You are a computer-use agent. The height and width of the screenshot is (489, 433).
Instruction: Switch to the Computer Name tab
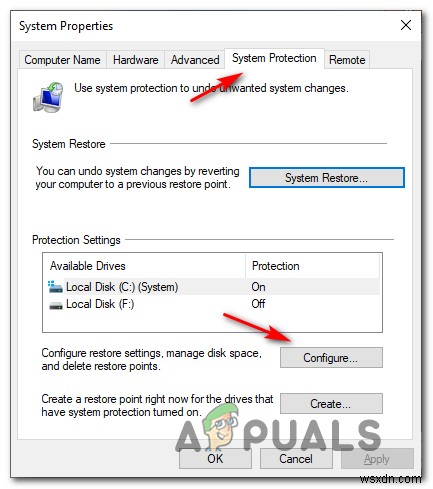click(62, 60)
